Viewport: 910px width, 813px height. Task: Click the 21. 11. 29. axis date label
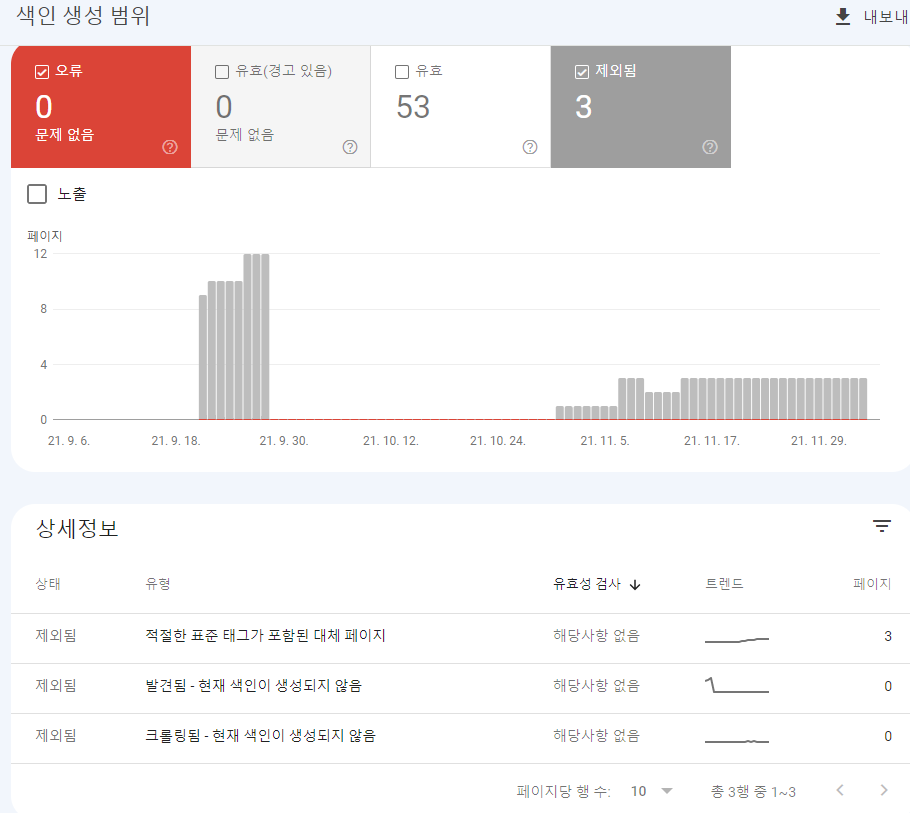click(819, 441)
